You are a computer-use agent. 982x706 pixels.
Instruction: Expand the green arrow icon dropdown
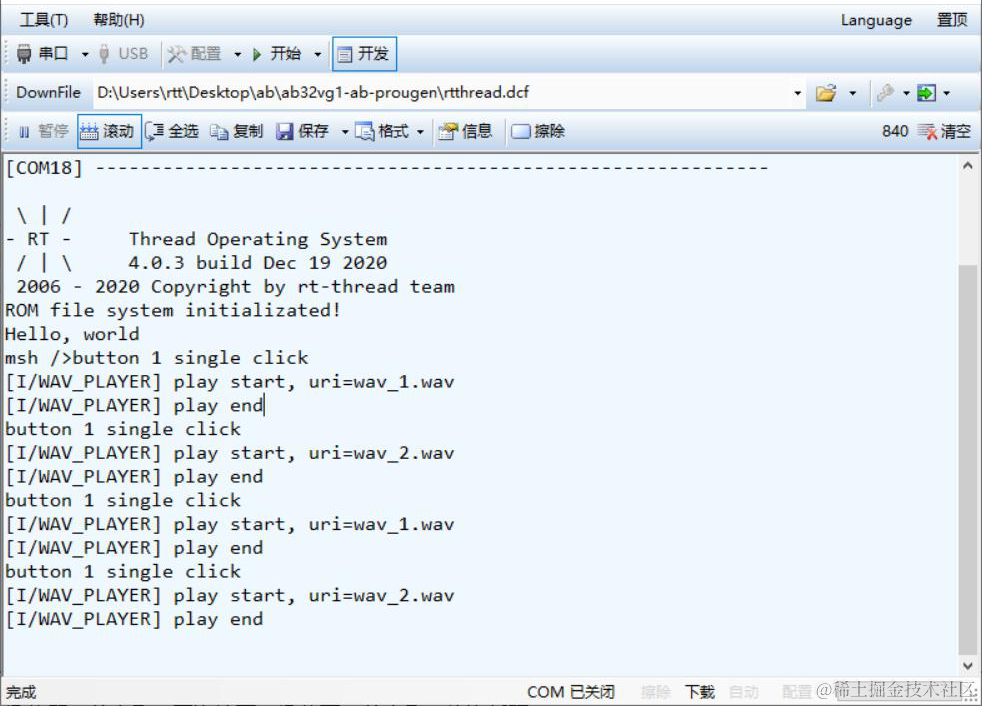[946, 93]
